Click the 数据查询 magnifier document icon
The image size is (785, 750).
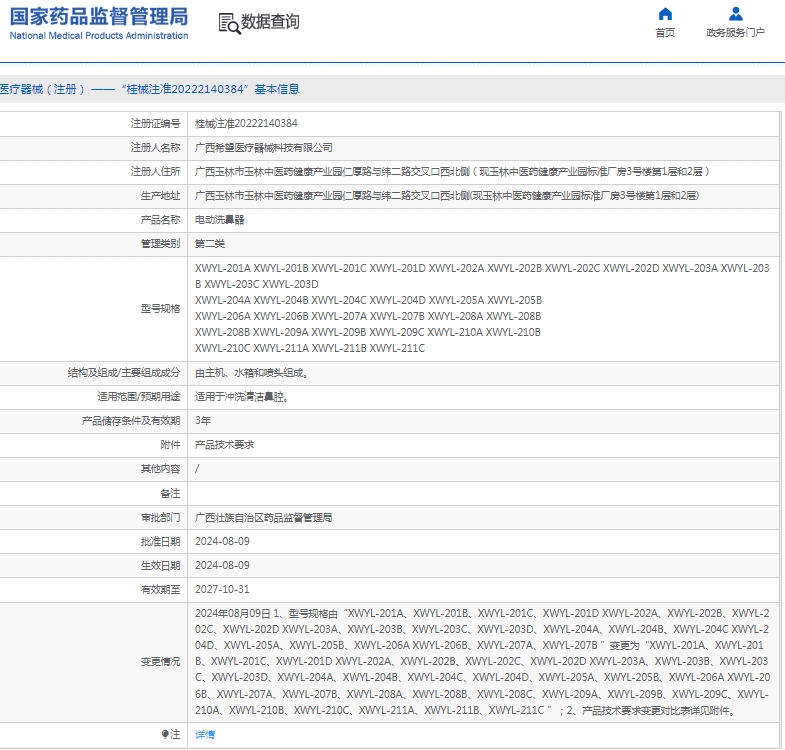(229, 23)
